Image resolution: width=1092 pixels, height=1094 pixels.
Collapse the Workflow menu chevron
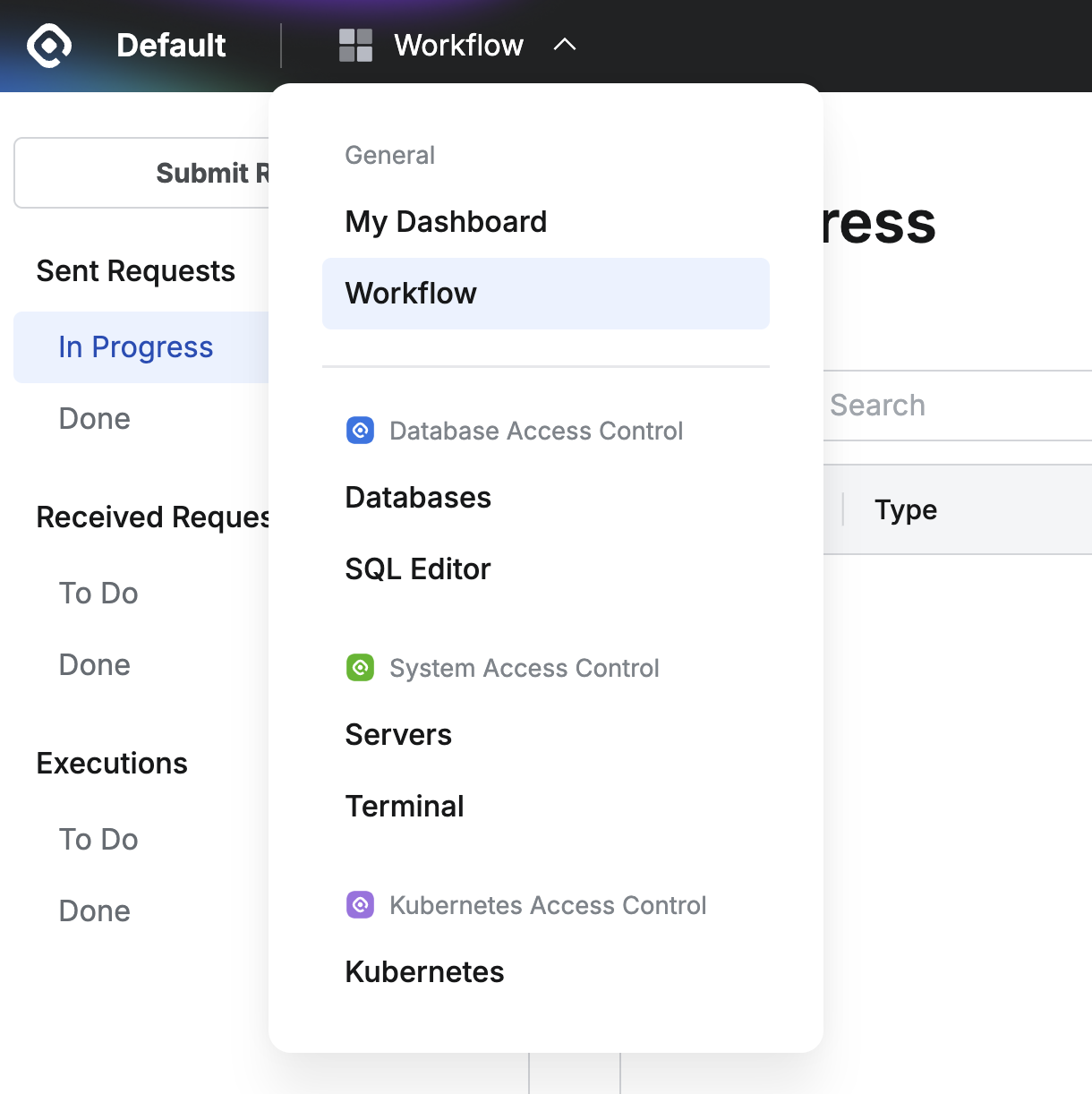point(565,45)
